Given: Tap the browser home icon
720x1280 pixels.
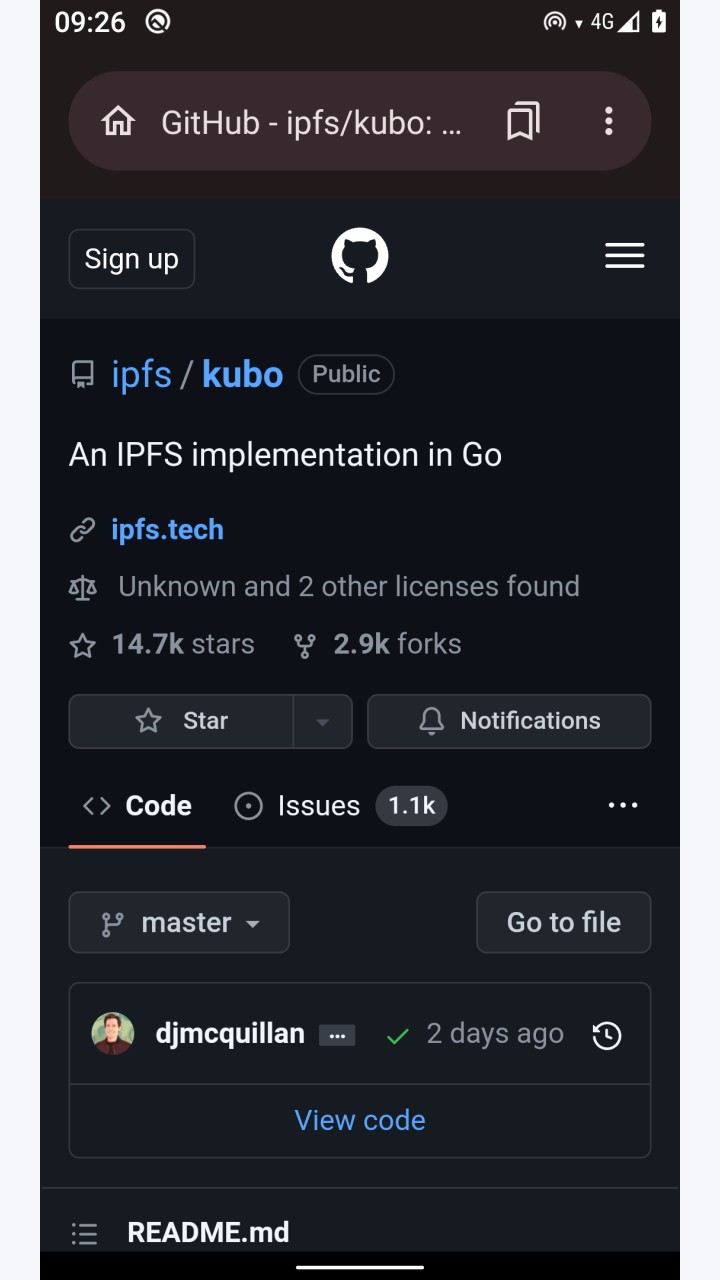Looking at the screenshot, I should (118, 122).
